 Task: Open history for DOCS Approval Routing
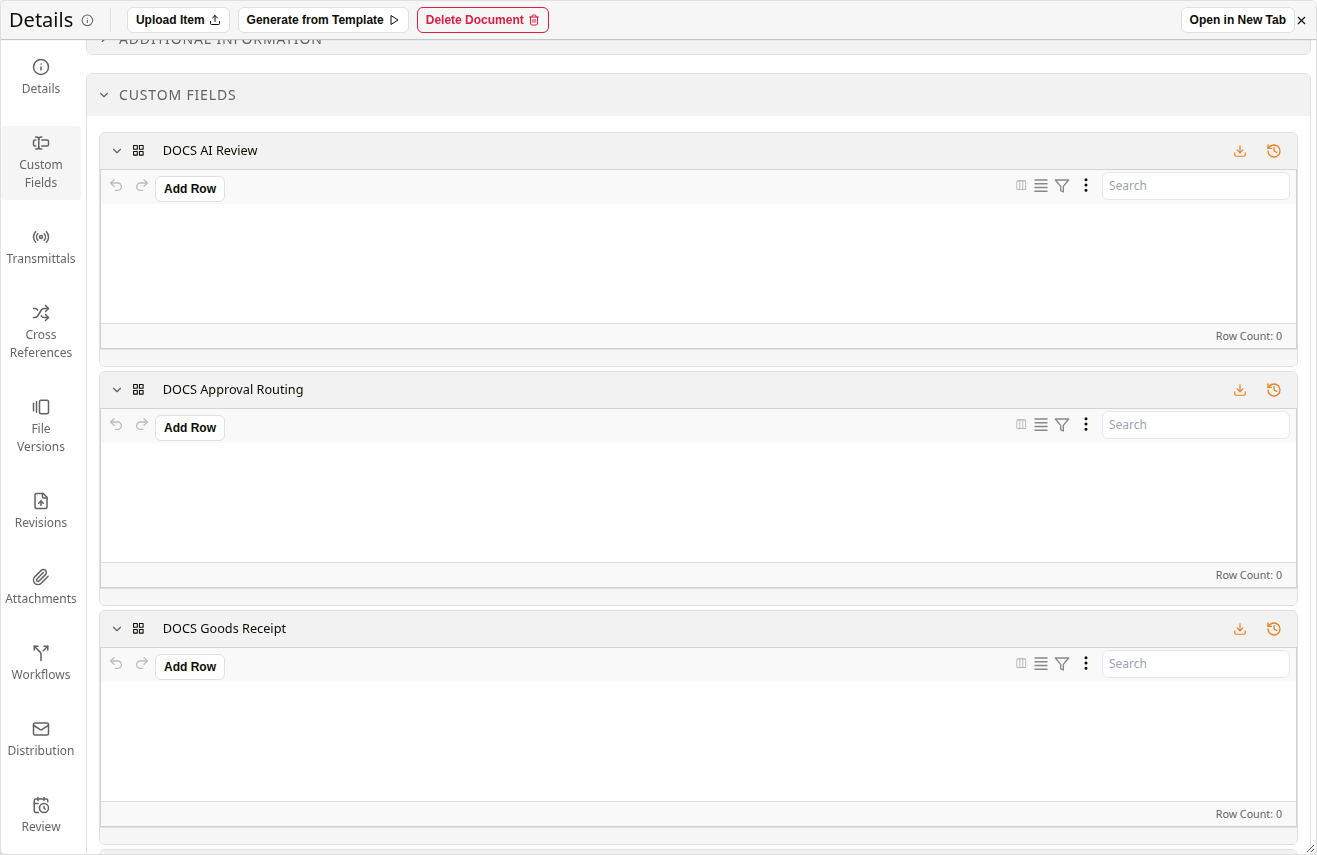click(1274, 390)
